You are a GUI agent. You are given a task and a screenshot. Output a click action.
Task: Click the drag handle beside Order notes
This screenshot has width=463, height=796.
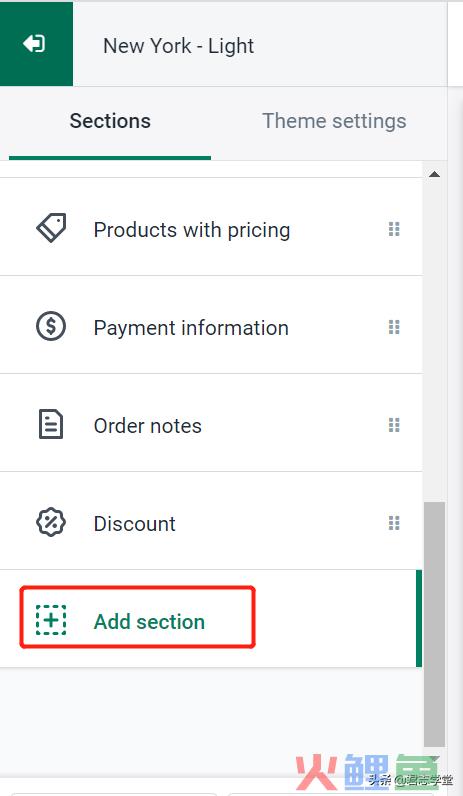pos(394,425)
